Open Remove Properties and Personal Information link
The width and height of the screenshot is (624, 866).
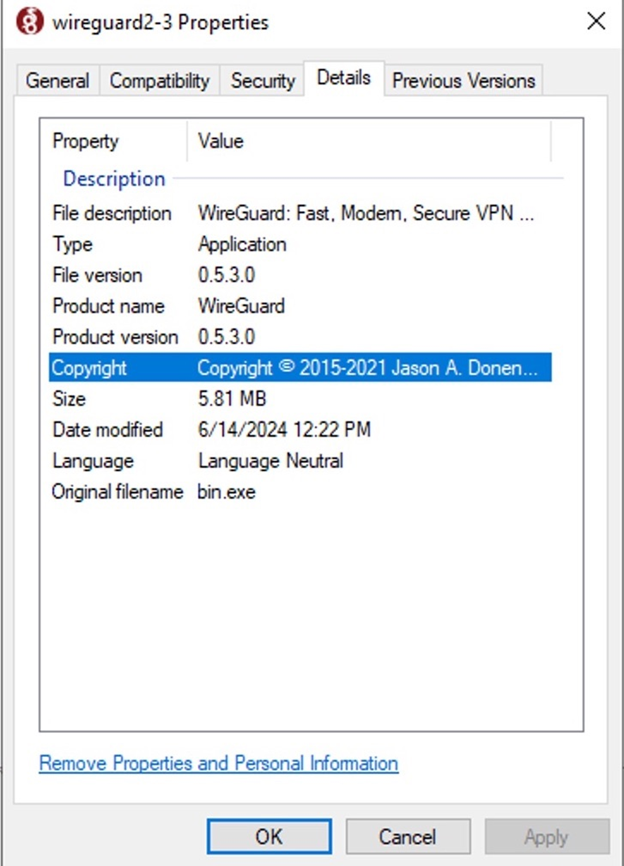coord(218,763)
